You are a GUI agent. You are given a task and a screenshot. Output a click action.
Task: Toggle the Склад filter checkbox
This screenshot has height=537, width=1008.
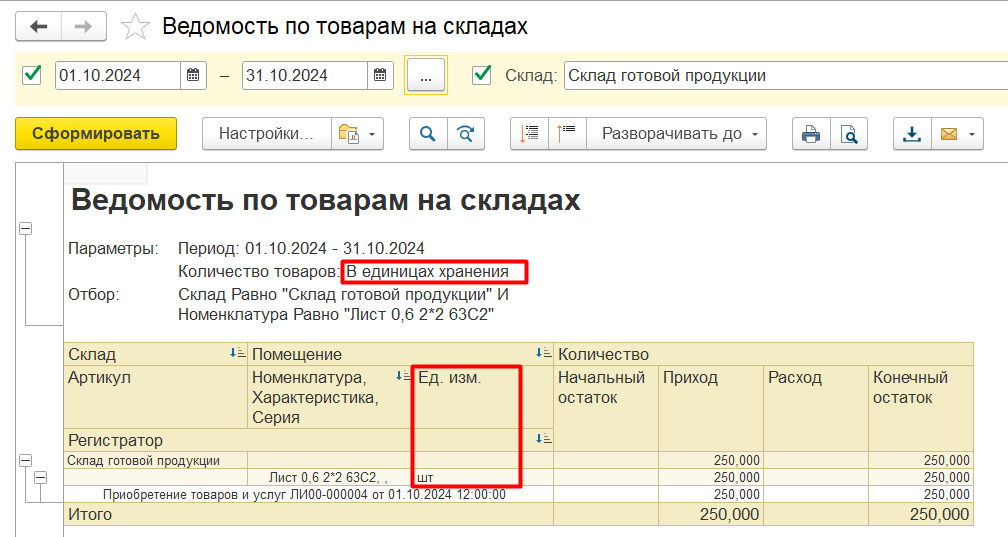click(x=482, y=75)
